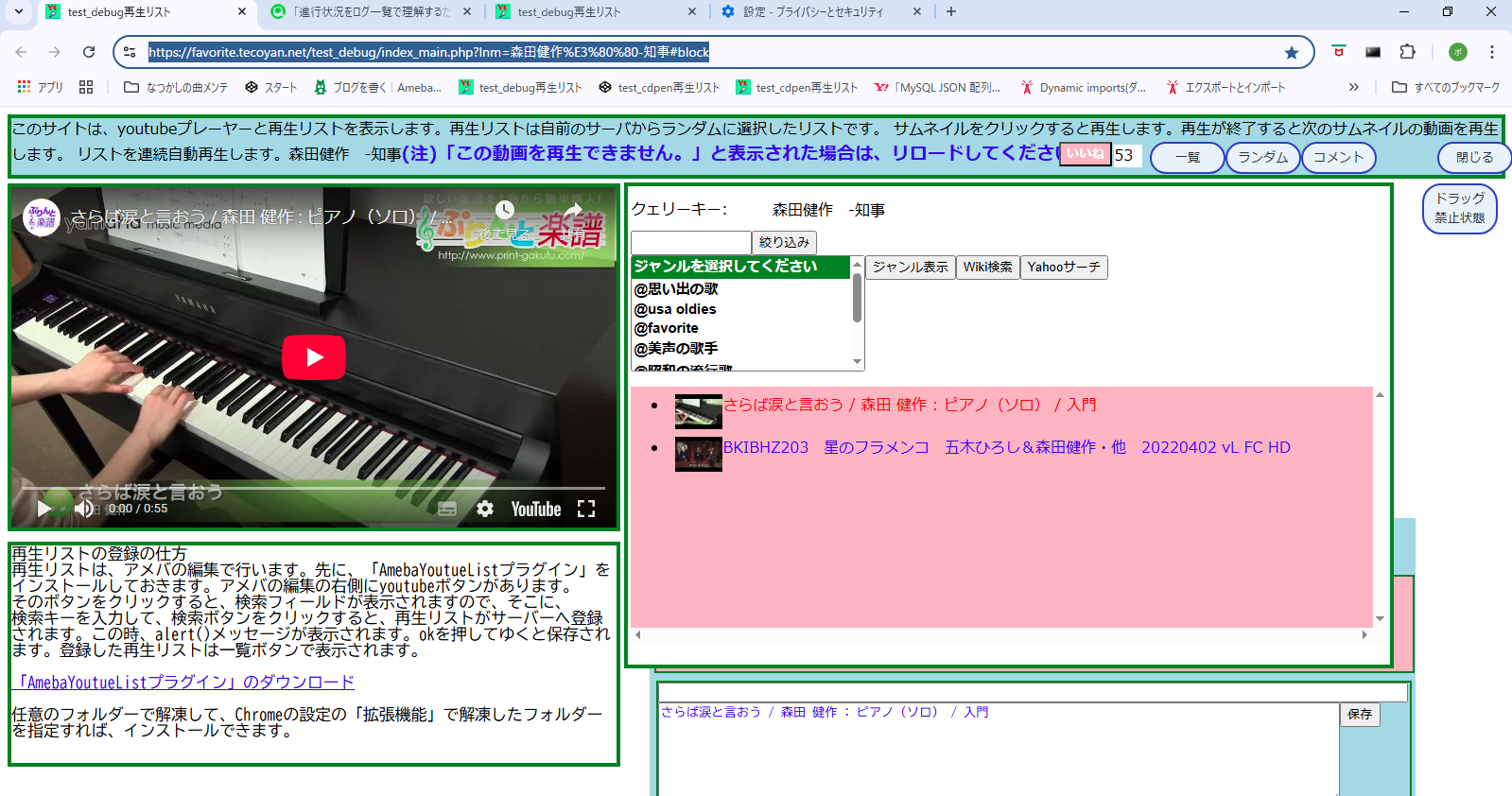Open the tab search dropdown arrow
Image resolution: width=1512 pixels, height=796 pixels.
pos(19,11)
